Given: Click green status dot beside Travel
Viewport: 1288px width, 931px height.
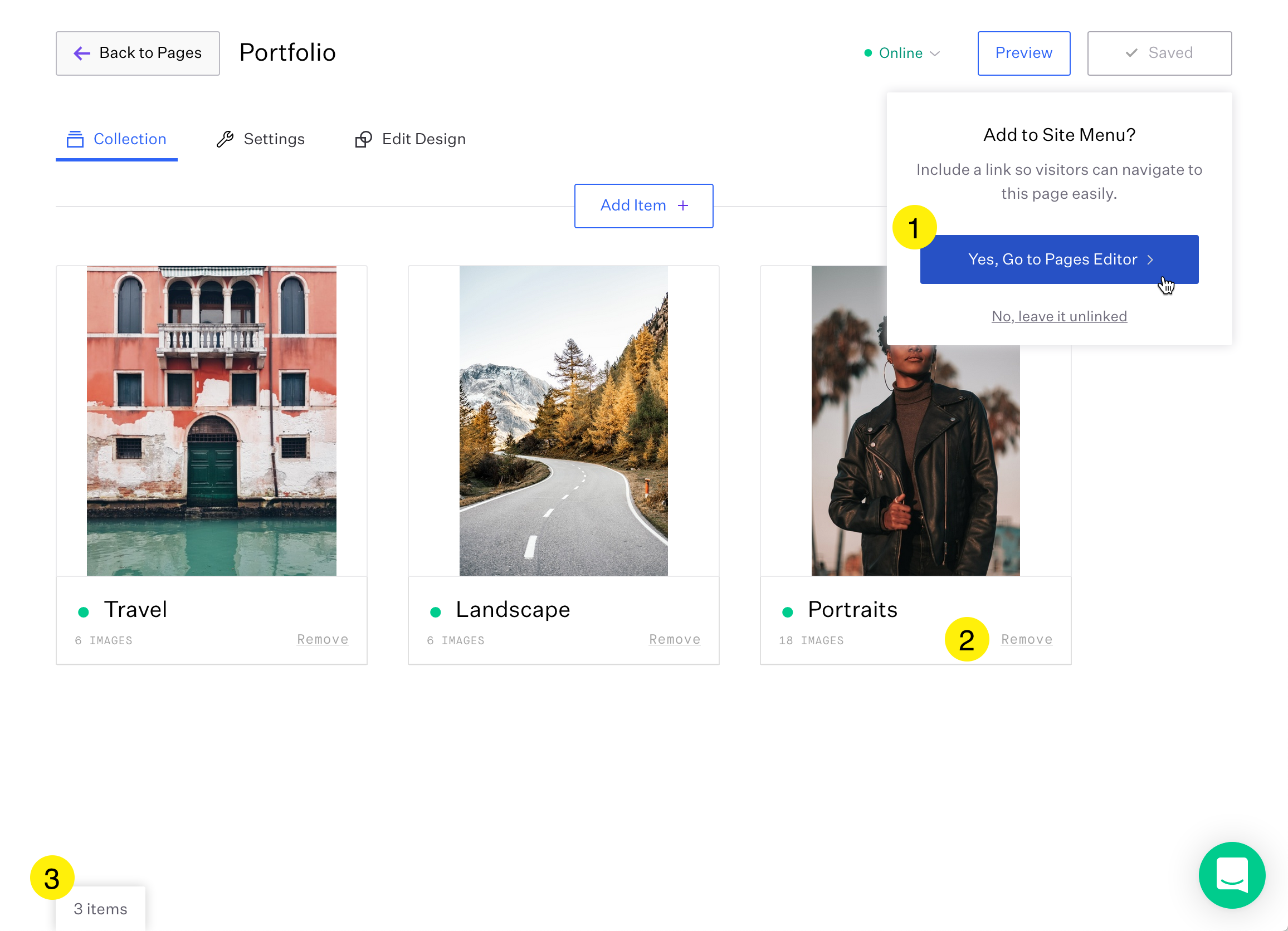Looking at the screenshot, I should (84, 612).
